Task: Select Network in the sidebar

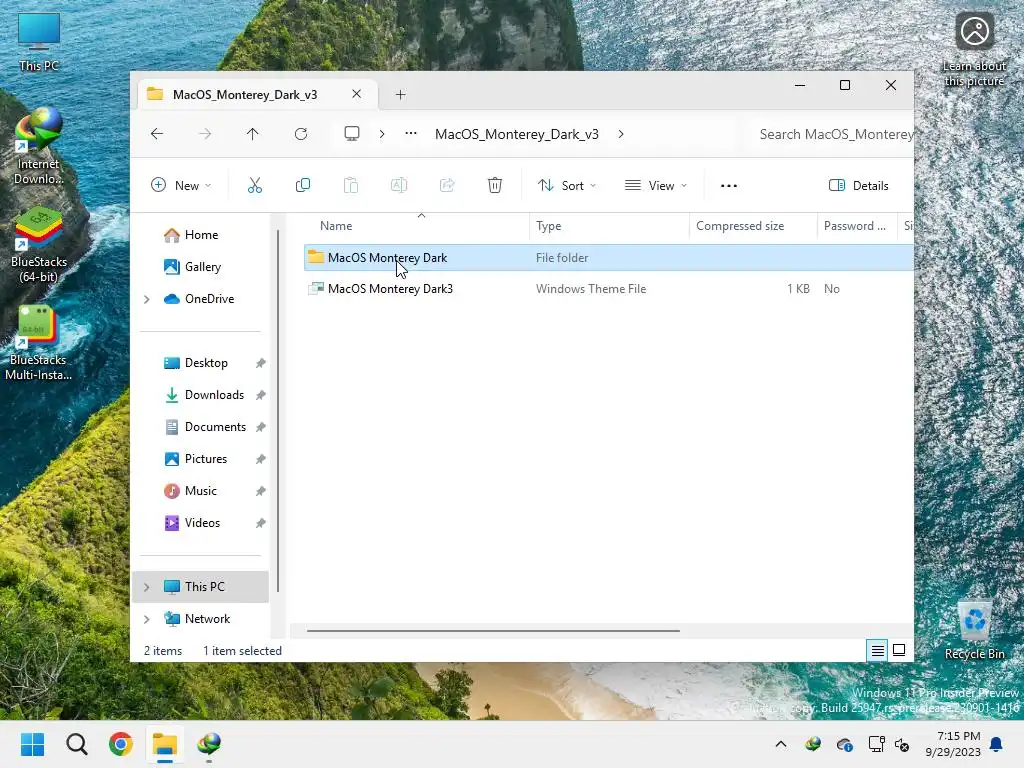Action: [207, 618]
